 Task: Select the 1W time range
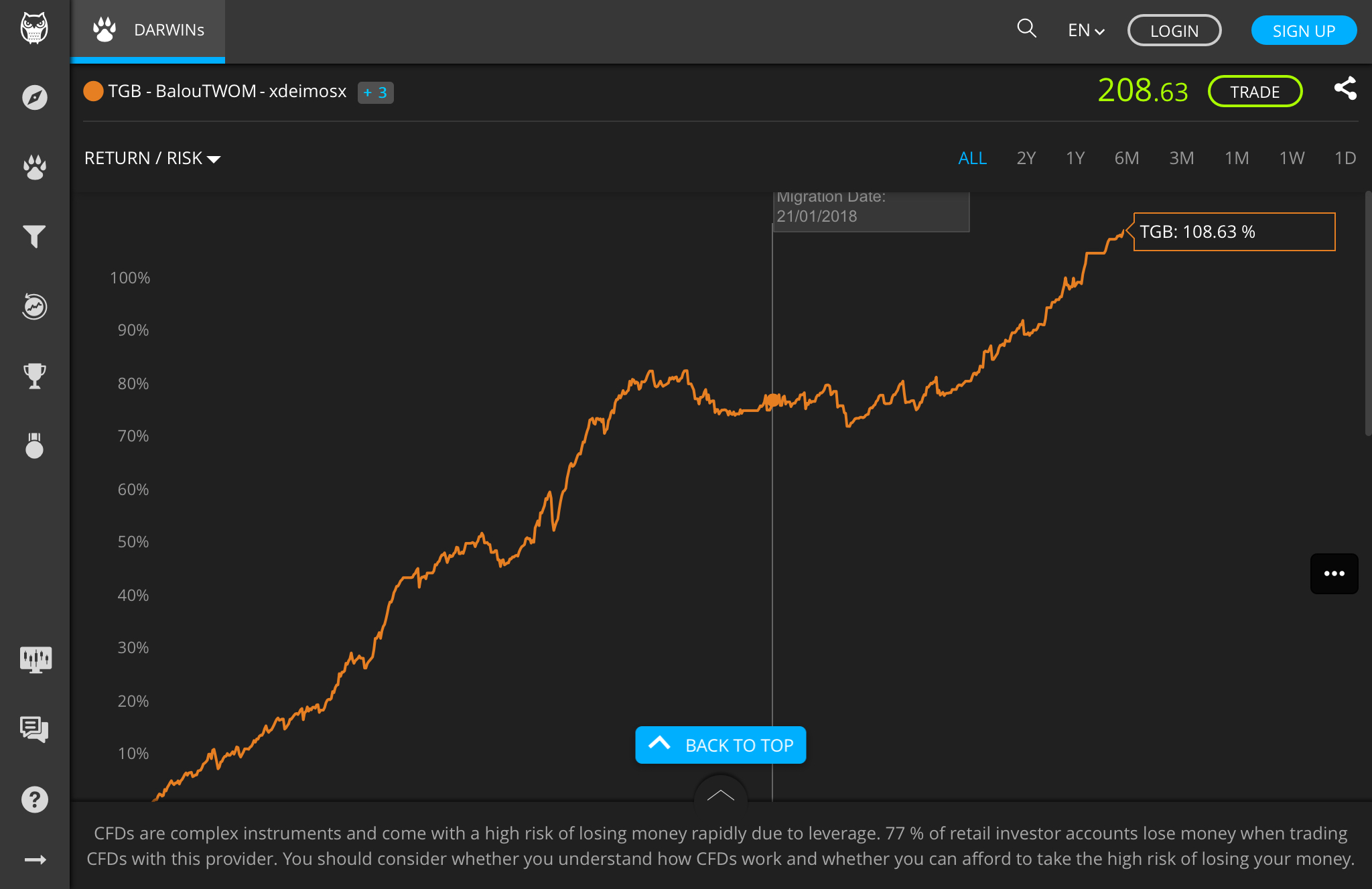pyautogui.click(x=1292, y=158)
